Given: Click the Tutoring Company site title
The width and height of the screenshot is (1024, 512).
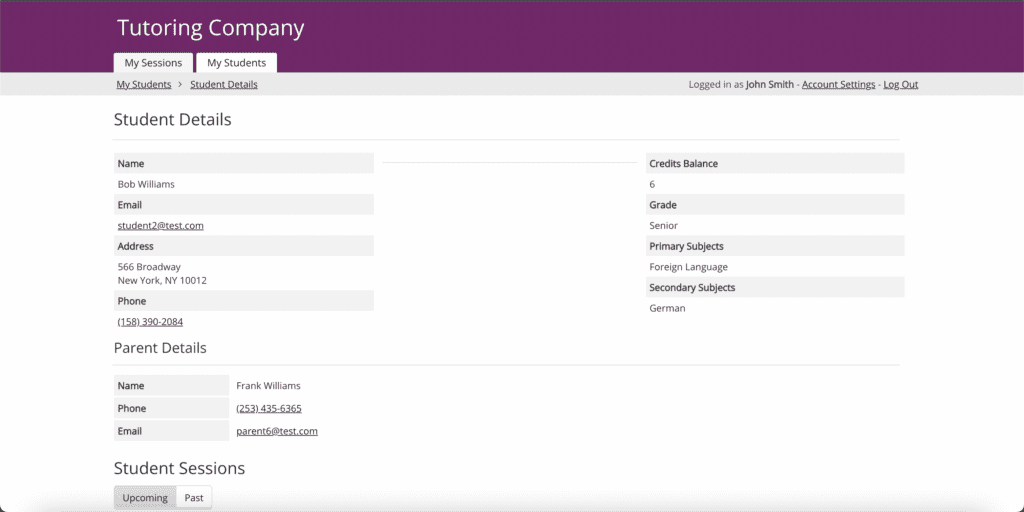Looking at the screenshot, I should tap(210, 28).
